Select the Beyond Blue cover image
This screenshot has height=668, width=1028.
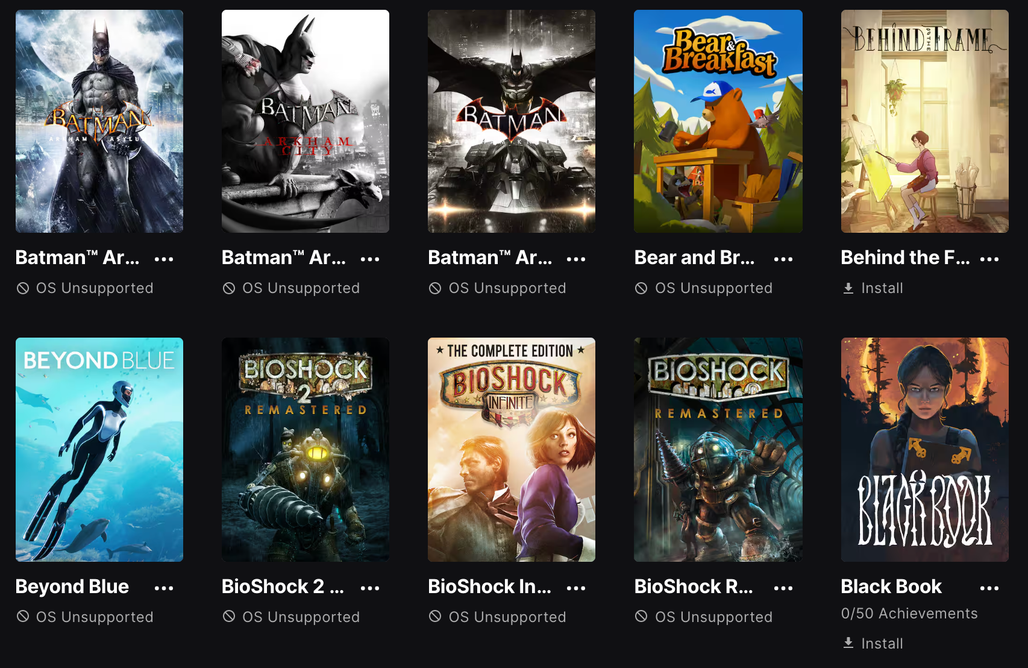click(99, 450)
